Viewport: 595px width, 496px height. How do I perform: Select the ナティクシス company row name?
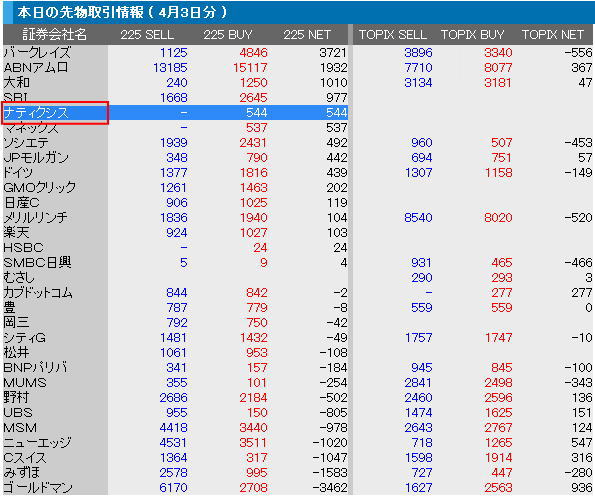(36, 113)
